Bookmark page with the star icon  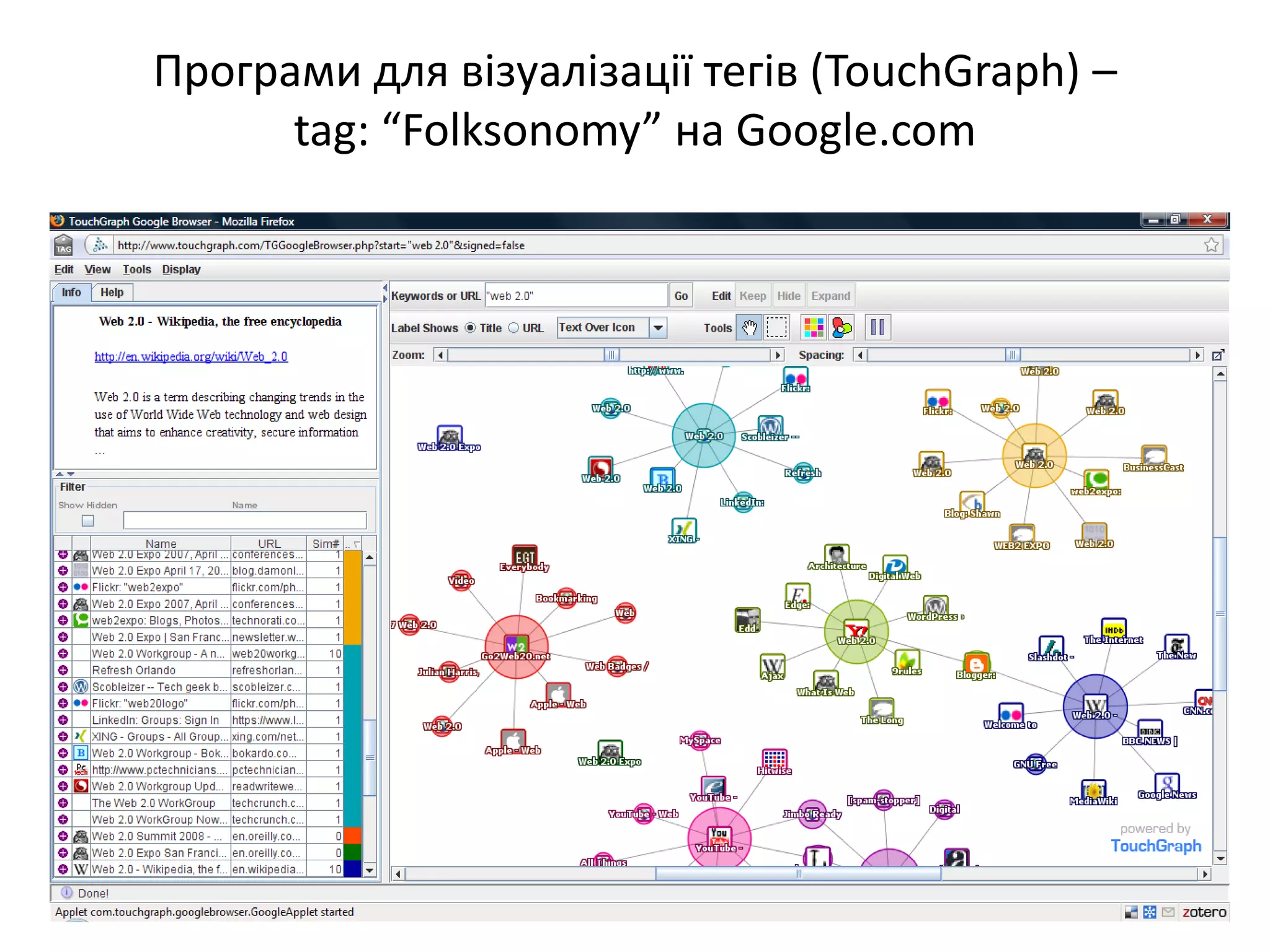pos(1211,245)
